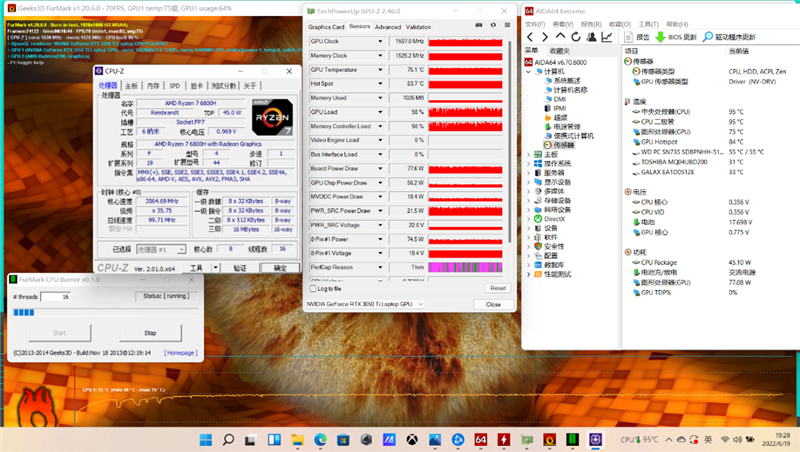The width and height of the screenshot is (800, 452).
Task: Switch to Advanced tab in GPU-Z
Action: 388,27
